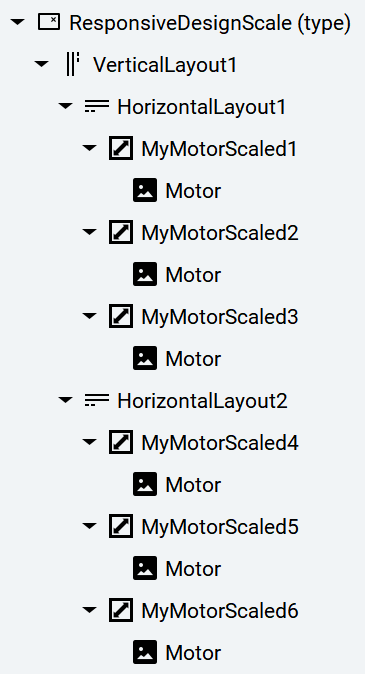Select the Motor label under MyMotorScaled4
The height and width of the screenshot is (674, 365).
pos(193,485)
